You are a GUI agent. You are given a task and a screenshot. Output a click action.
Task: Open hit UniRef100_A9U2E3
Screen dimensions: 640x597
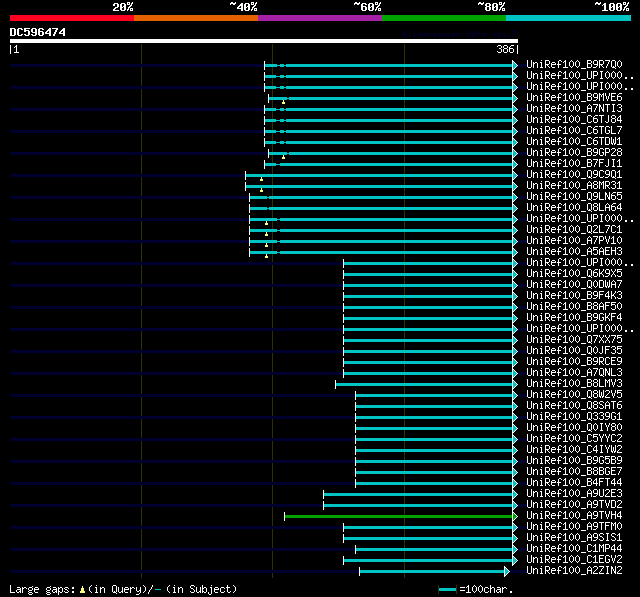[x=574, y=494]
